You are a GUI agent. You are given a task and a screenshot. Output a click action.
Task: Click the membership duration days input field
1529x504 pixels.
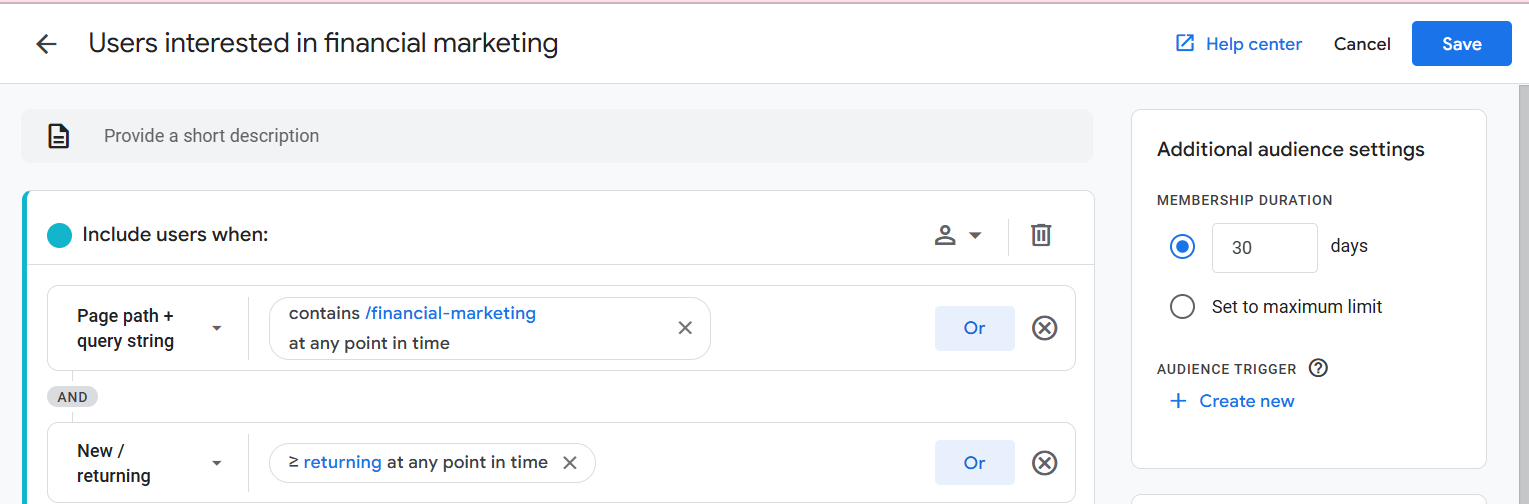tap(1265, 248)
